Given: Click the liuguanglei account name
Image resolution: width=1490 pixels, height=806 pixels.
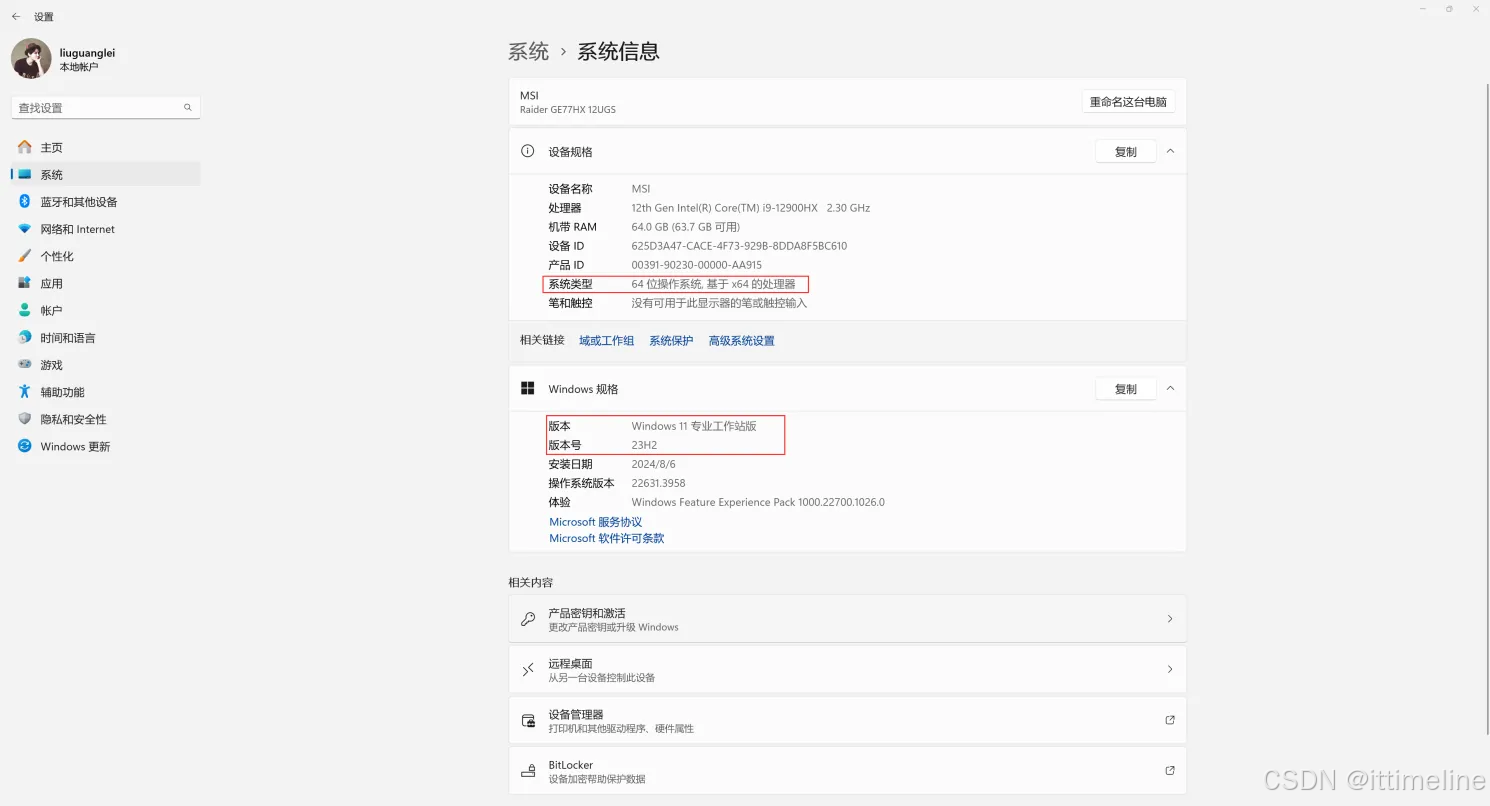Looking at the screenshot, I should coord(87,53).
